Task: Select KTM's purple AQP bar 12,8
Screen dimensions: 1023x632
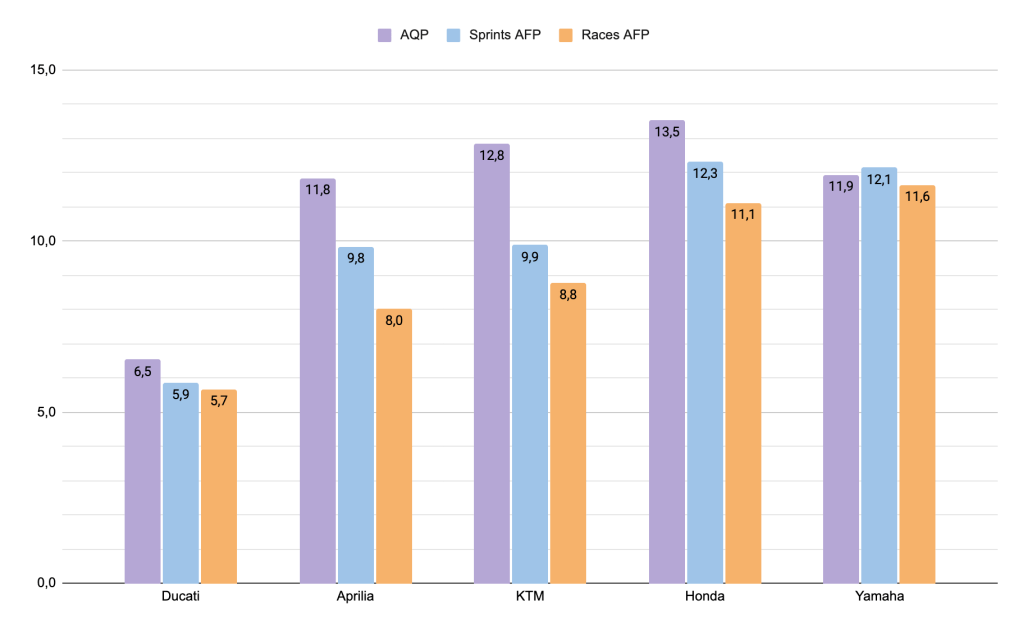Action: pyautogui.click(x=492, y=363)
